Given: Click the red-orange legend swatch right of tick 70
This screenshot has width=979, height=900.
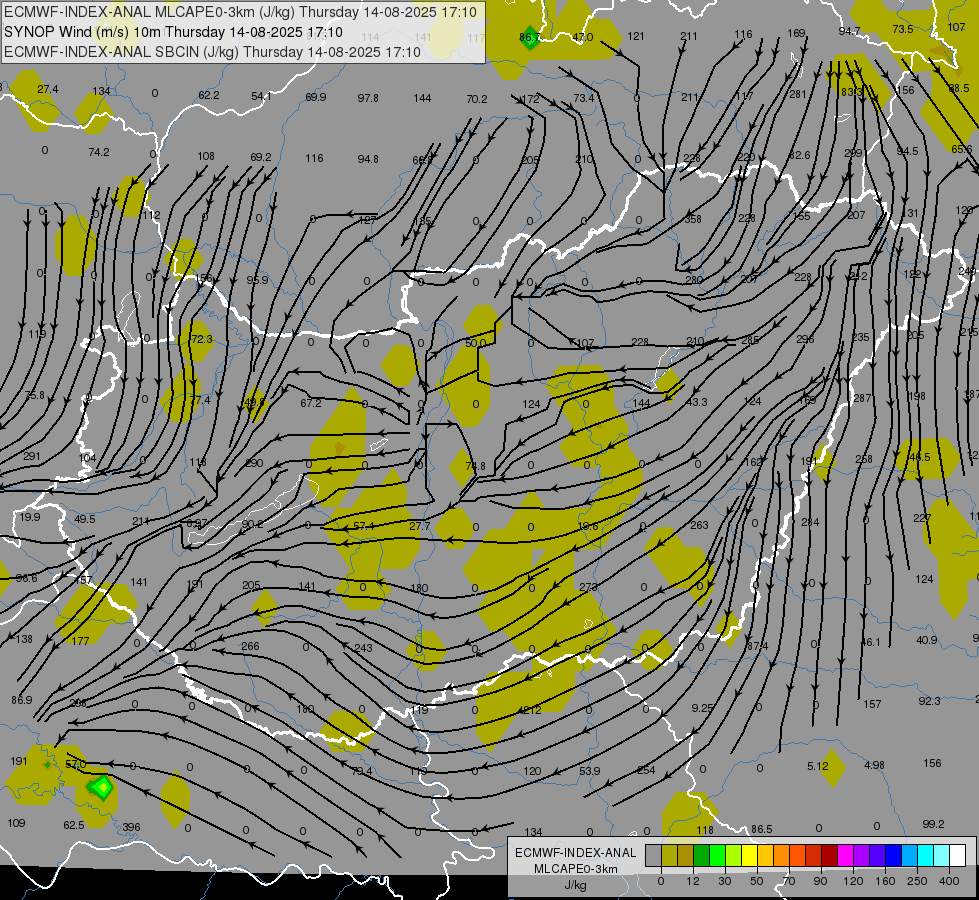Looking at the screenshot, I should point(797,855).
